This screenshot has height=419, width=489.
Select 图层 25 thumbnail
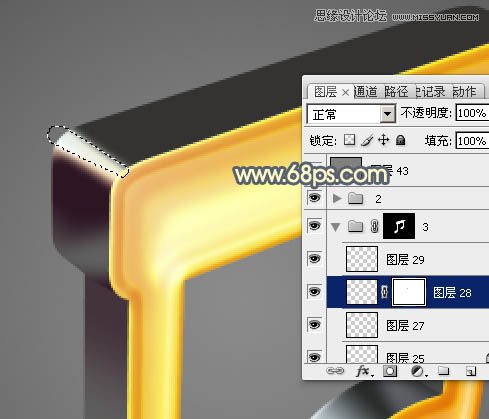coord(362,354)
